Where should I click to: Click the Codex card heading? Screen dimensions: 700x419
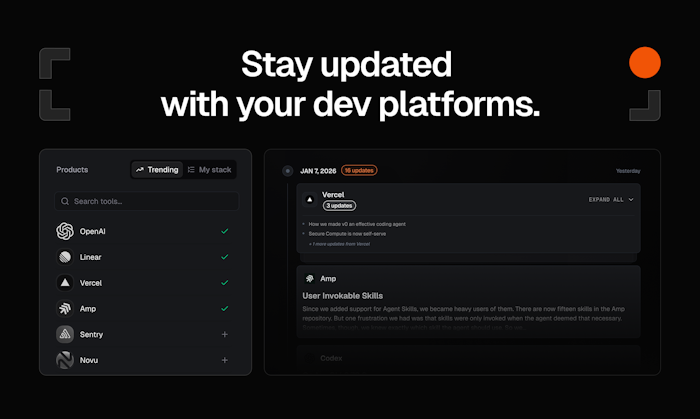331,358
